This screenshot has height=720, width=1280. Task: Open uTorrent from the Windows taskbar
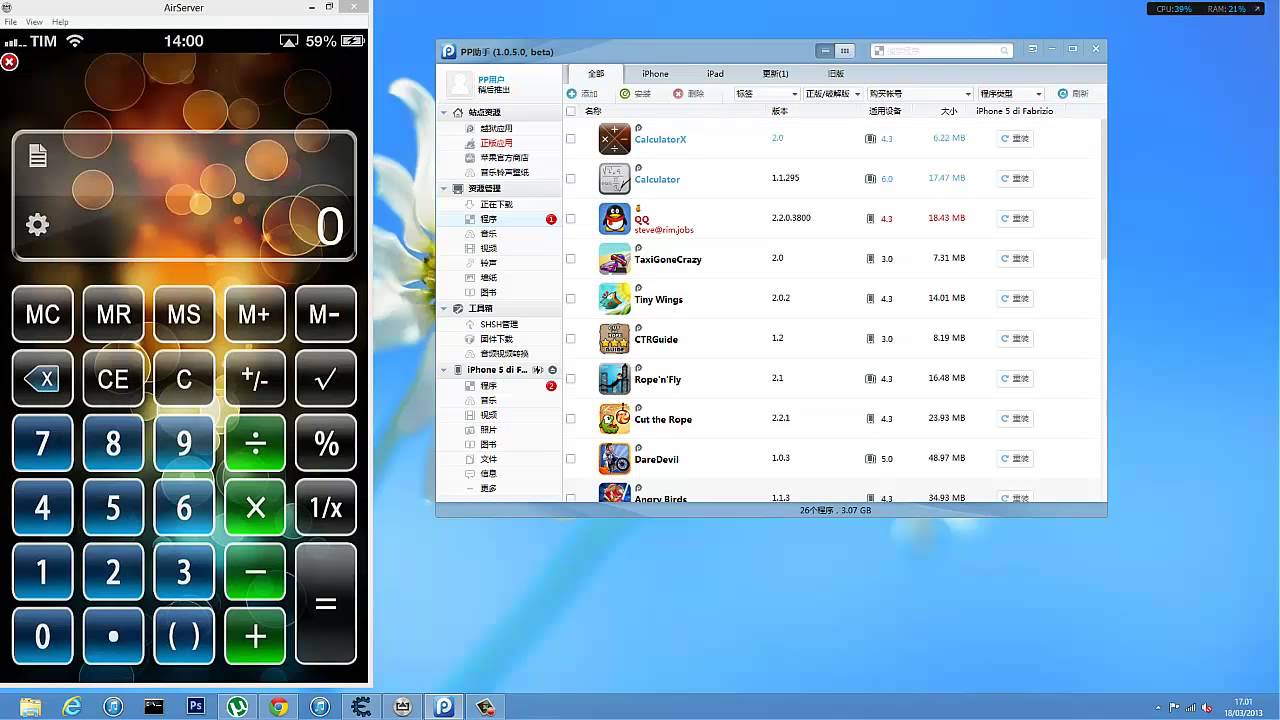(238, 706)
